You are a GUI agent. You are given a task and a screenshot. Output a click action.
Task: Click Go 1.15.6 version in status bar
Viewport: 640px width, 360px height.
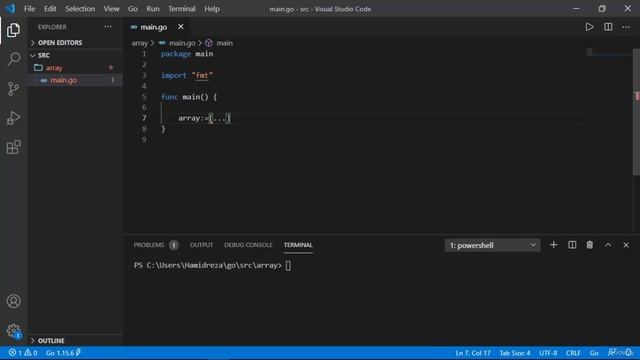click(x=63, y=353)
